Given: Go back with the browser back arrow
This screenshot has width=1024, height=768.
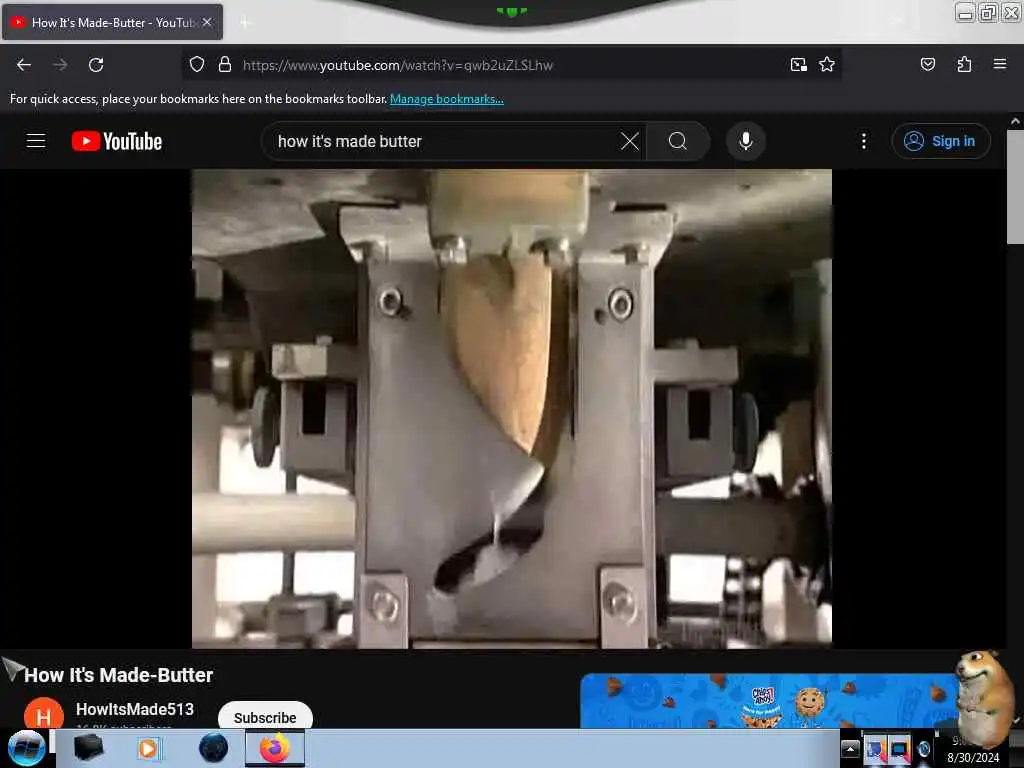Looking at the screenshot, I should [x=24, y=65].
